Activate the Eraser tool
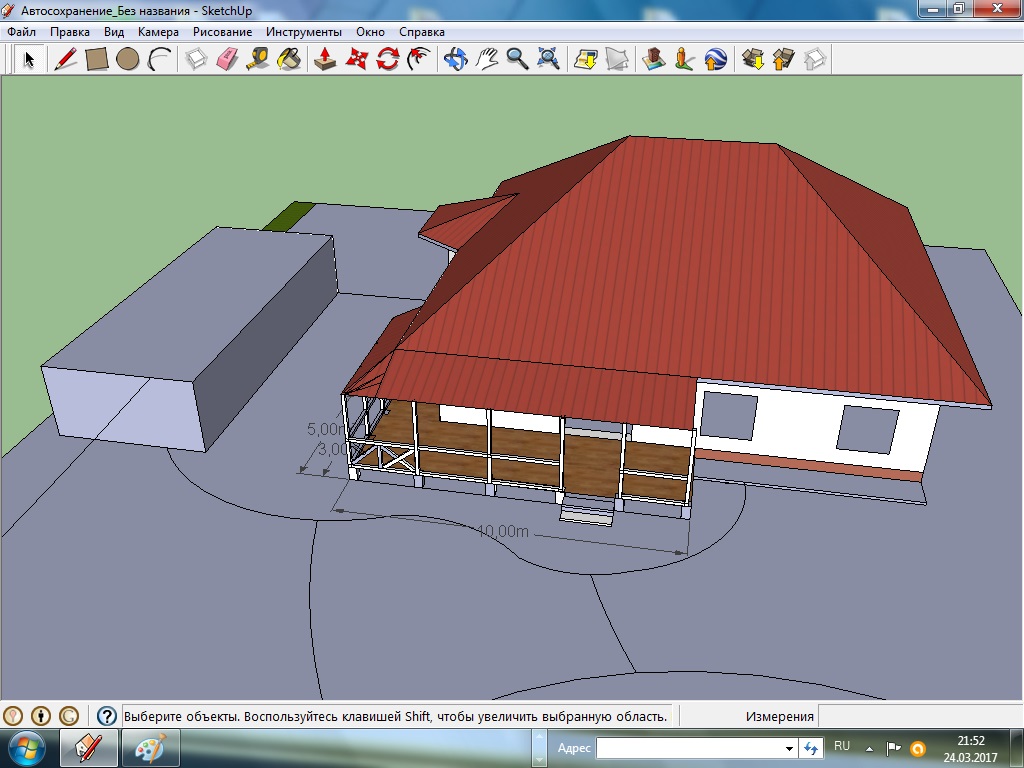This screenshot has width=1024, height=768. tap(227, 59)
